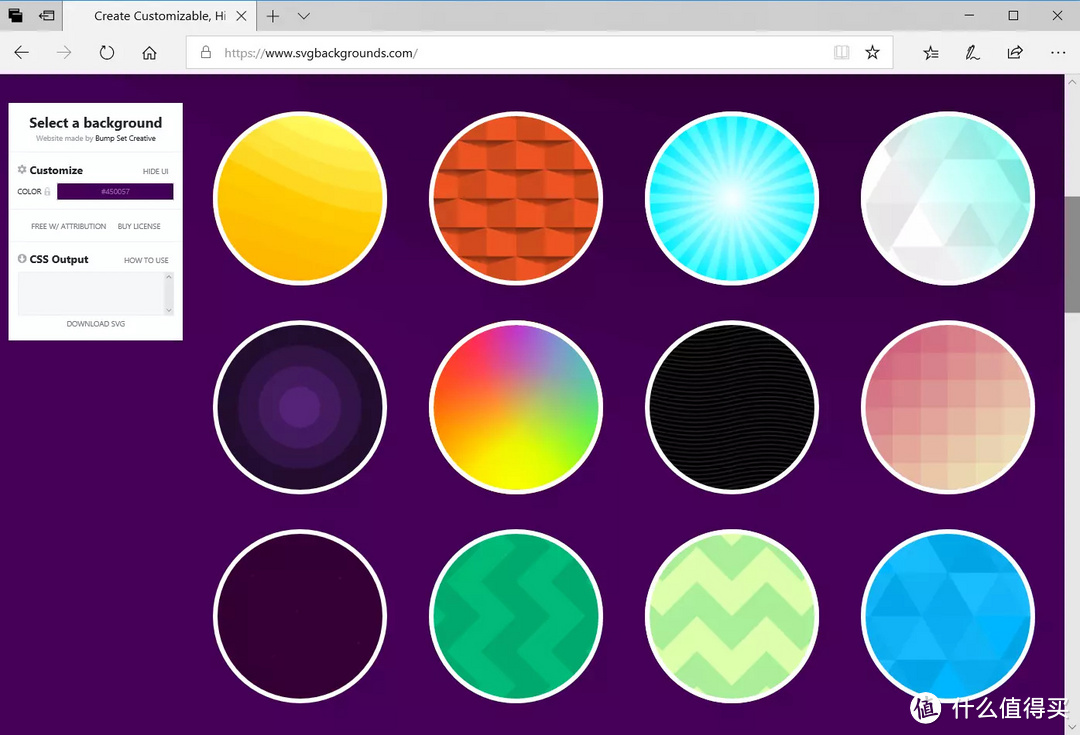This screenshot has width=1080, height=735.
Task: Open the Share page icon
Action: click(x=1015, y=52)
